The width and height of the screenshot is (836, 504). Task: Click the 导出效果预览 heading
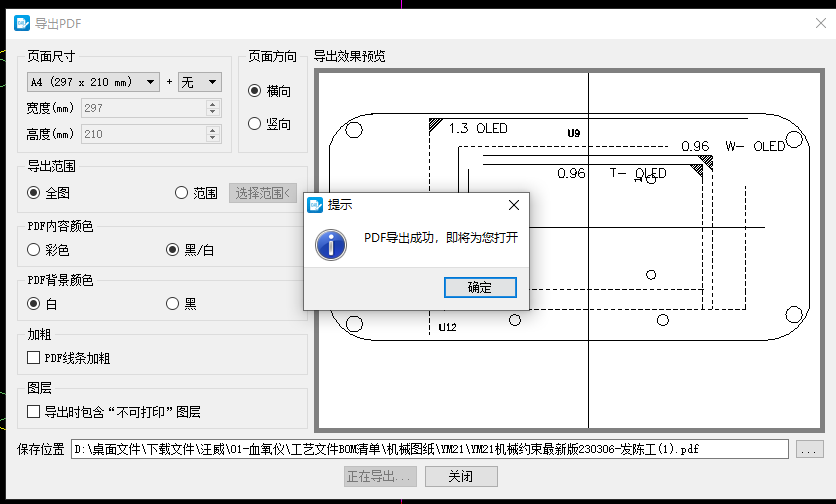click(x=349, y=56)
